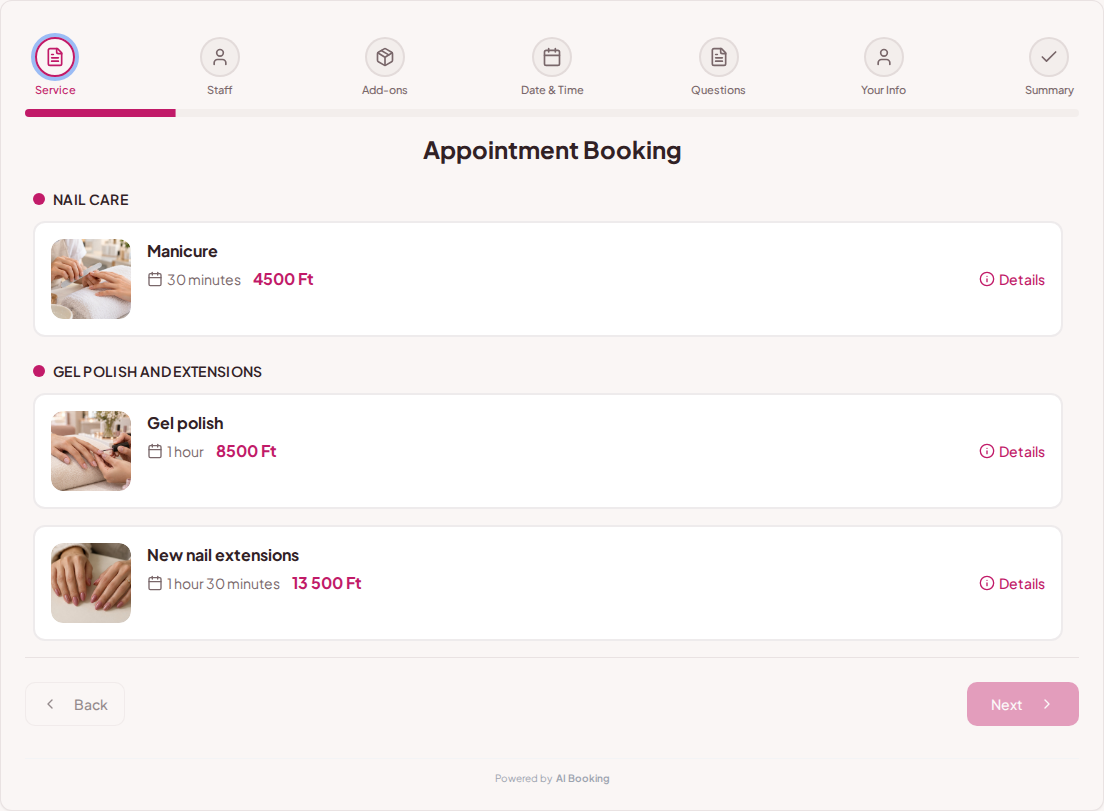Click the Add-ons step box icon
This screenshot has height=811, width=1104.
384,57
